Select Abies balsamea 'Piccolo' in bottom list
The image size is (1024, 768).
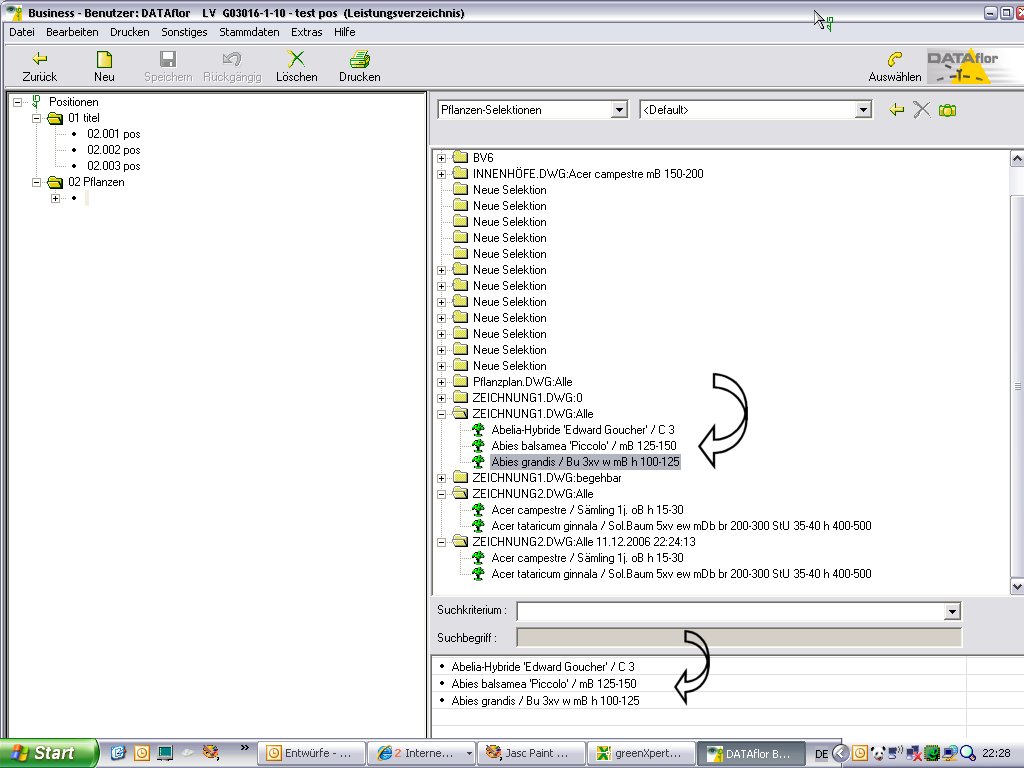(544, 684)
